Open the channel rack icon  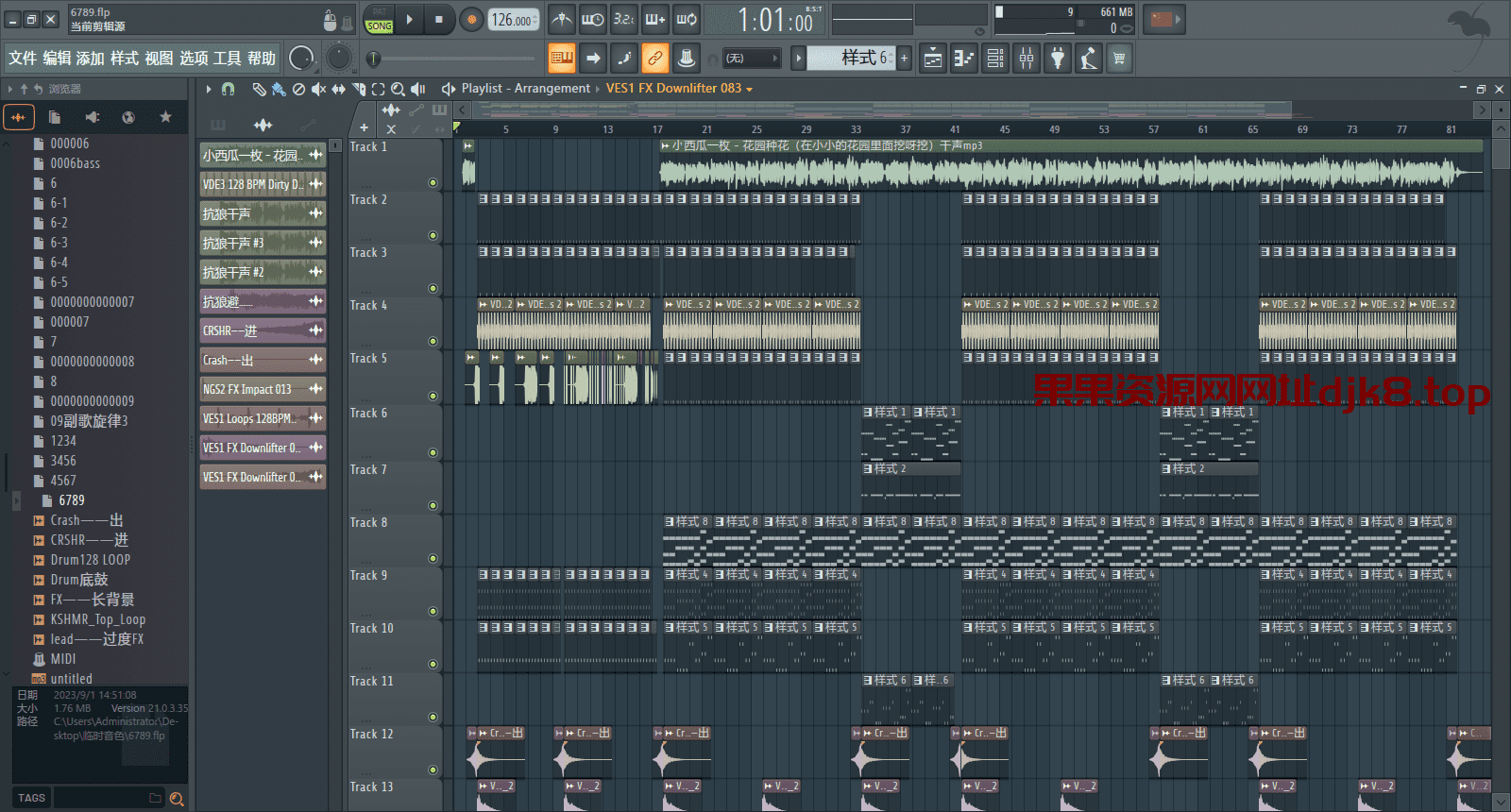995,59
